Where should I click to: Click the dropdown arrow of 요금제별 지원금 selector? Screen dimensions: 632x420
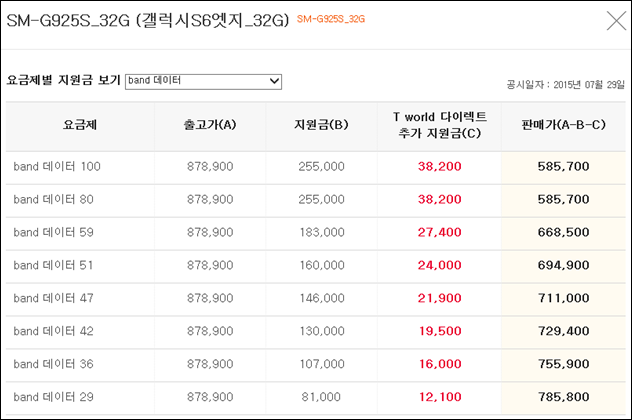pyautogui.click(x=274, y=81)
